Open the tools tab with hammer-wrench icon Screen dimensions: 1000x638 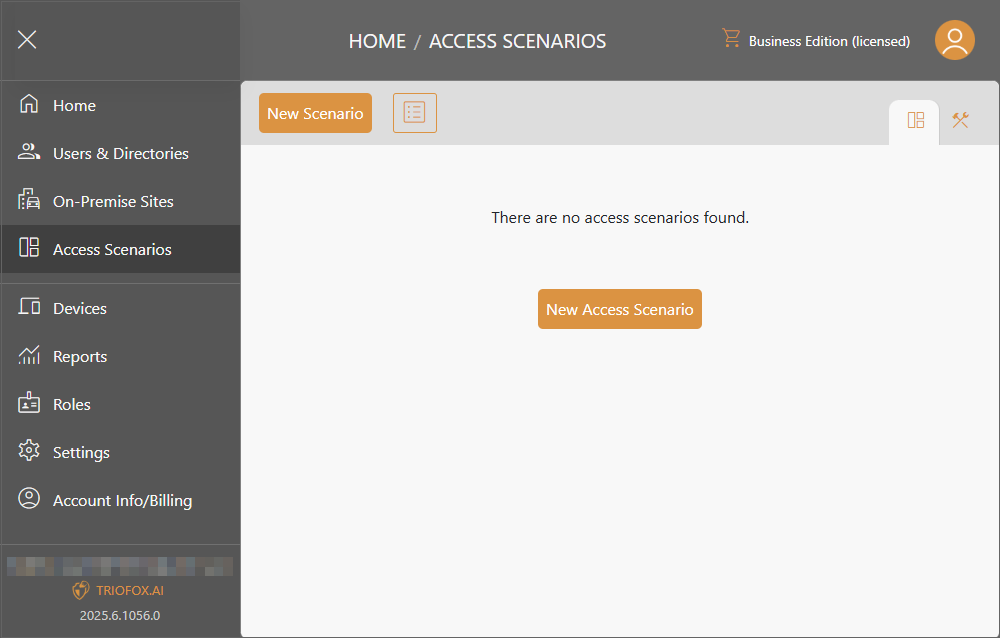tap(960, 120)
